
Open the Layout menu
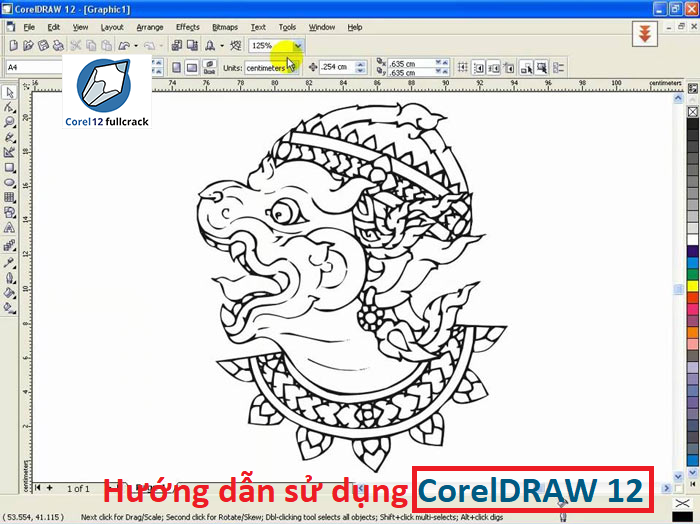pos(112,27)
